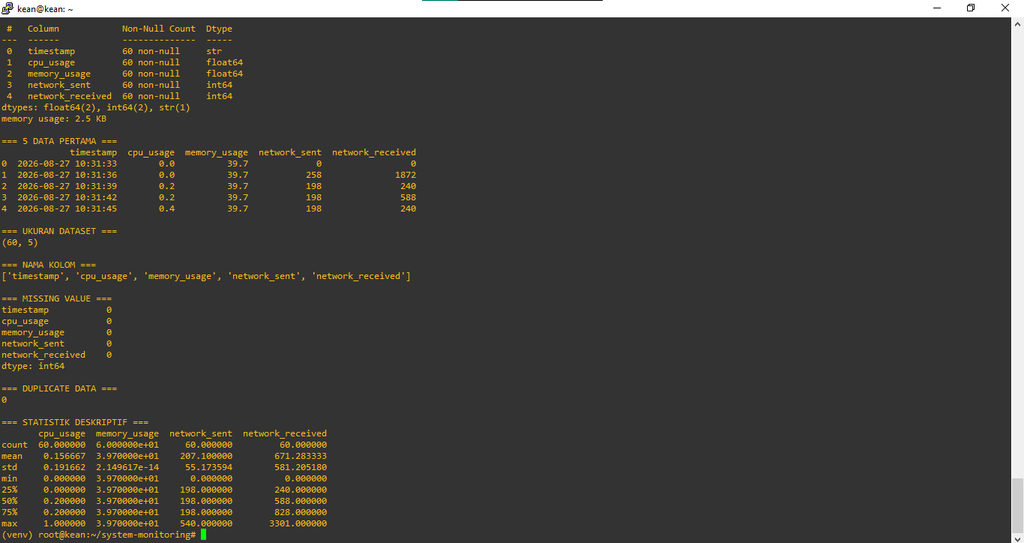Viewport: 1024px width, 543px height.
Task: Click the '75%' row label
Action: pos(9,512)
